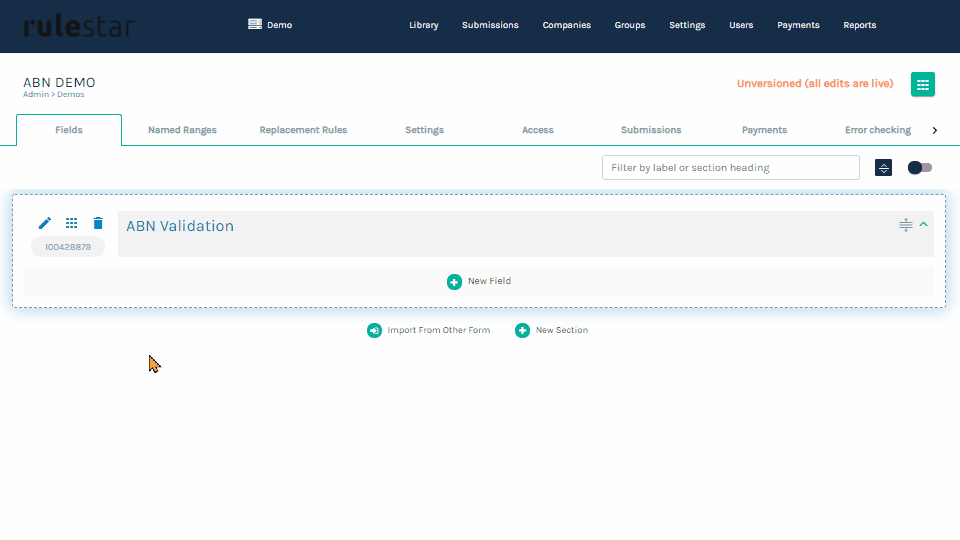This screenshot has width=960, height=540.
Task: Switch to the form Payments tab
Action: click(x=765, y=130)
